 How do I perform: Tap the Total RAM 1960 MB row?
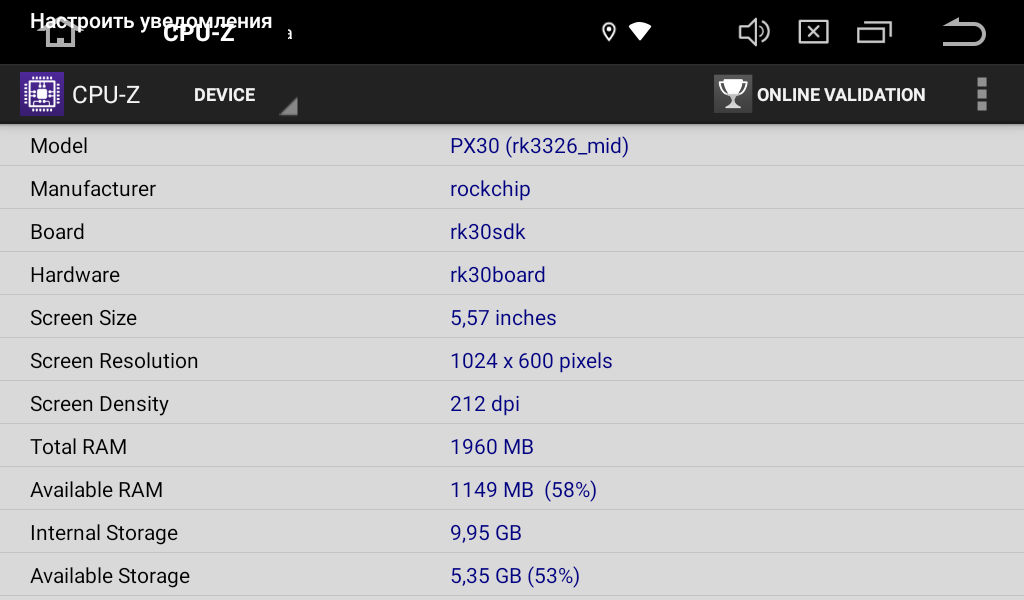coord(512,446)
